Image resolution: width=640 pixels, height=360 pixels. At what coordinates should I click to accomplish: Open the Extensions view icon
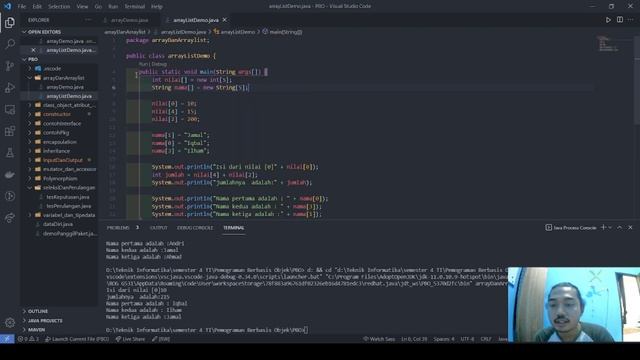point(10,131)
